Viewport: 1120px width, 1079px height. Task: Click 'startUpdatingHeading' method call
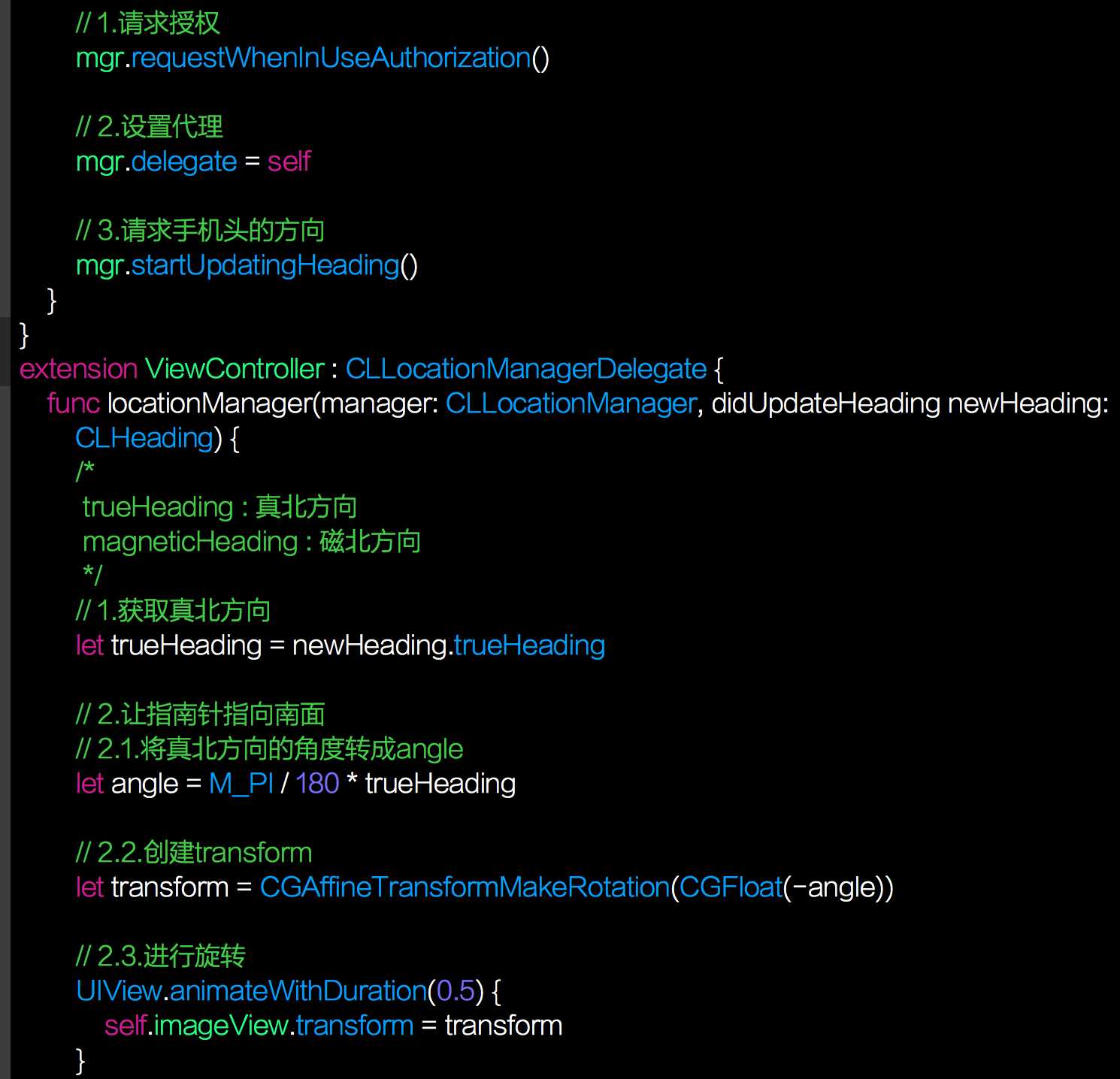(265, 265)
